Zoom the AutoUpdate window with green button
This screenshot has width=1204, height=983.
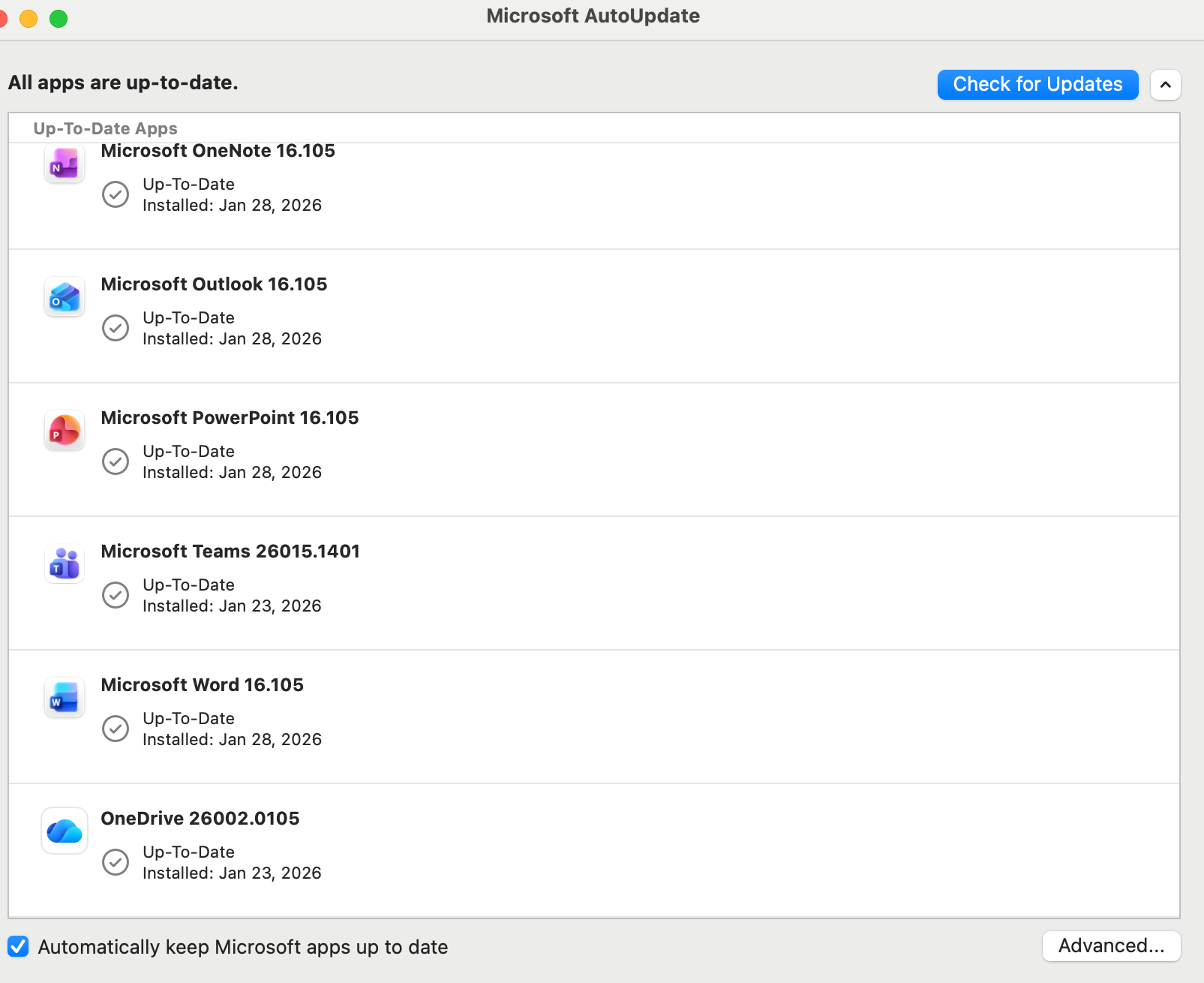tap(59, 18)
